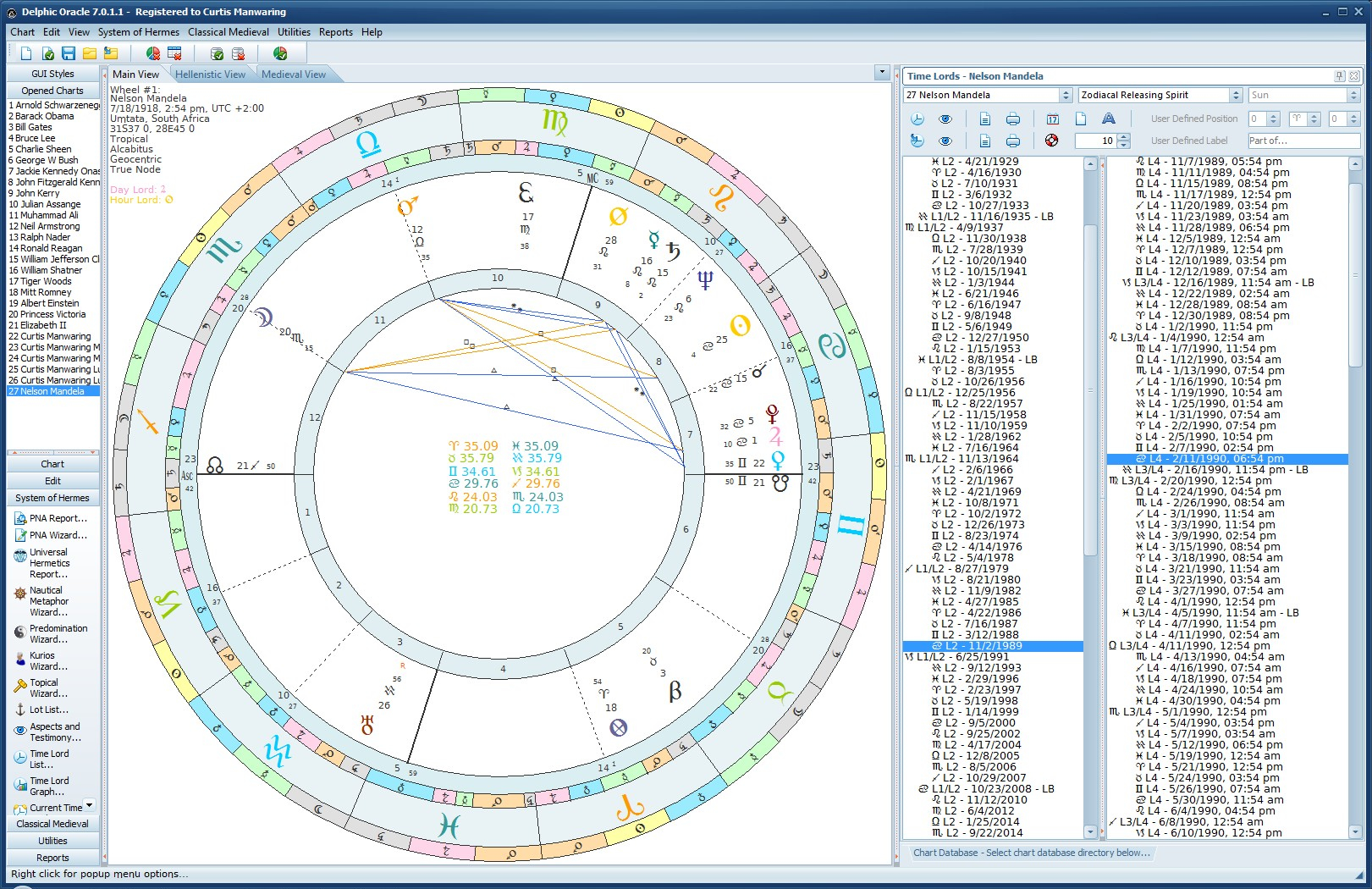The height and width of the screenshot is (889, 1372).
Task: Launch the PNA Wizard
Action: click(52, 535)
